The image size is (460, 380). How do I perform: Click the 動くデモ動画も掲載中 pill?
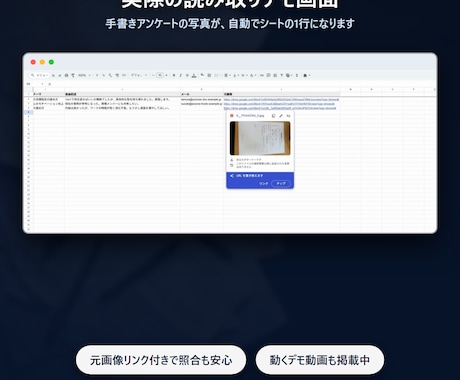[320, 360]
